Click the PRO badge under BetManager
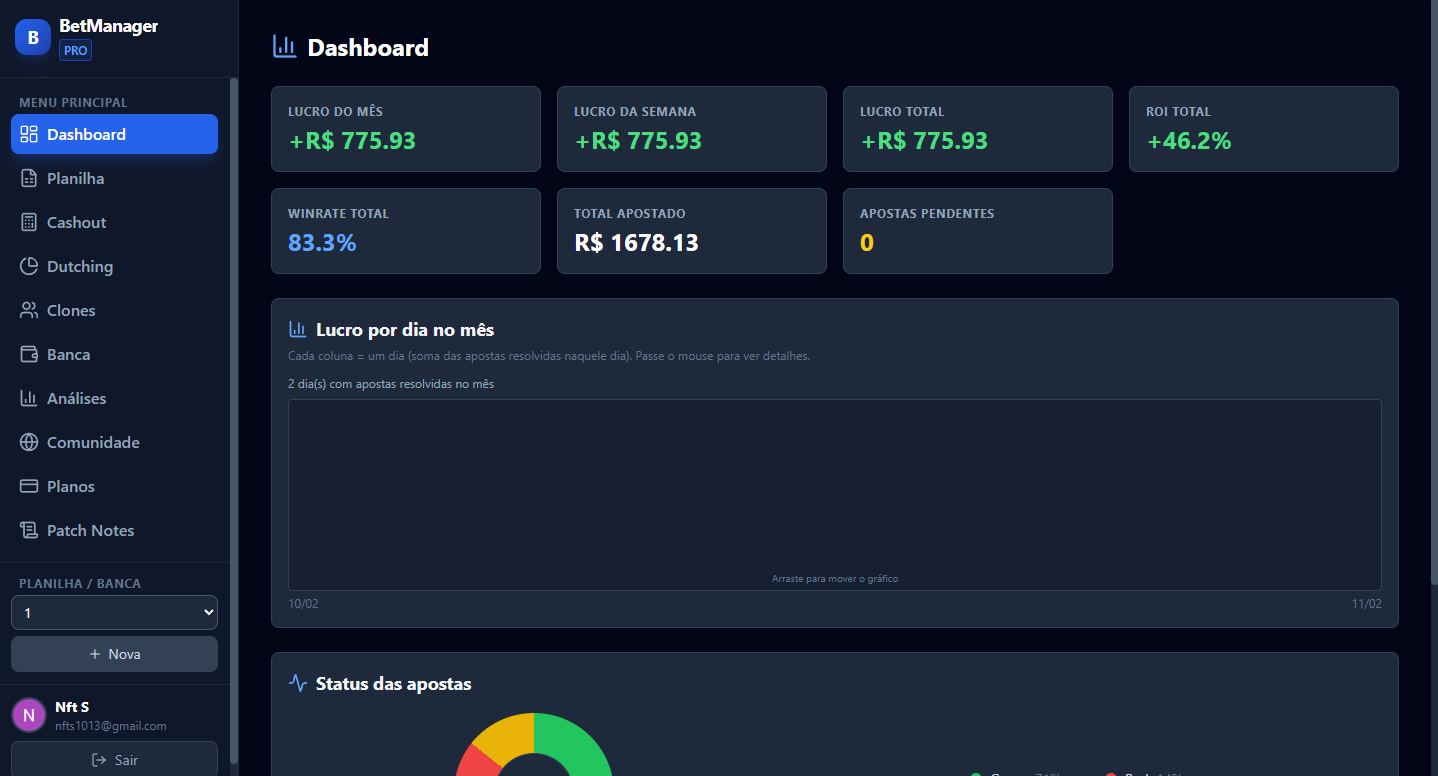 click(75, 50)
